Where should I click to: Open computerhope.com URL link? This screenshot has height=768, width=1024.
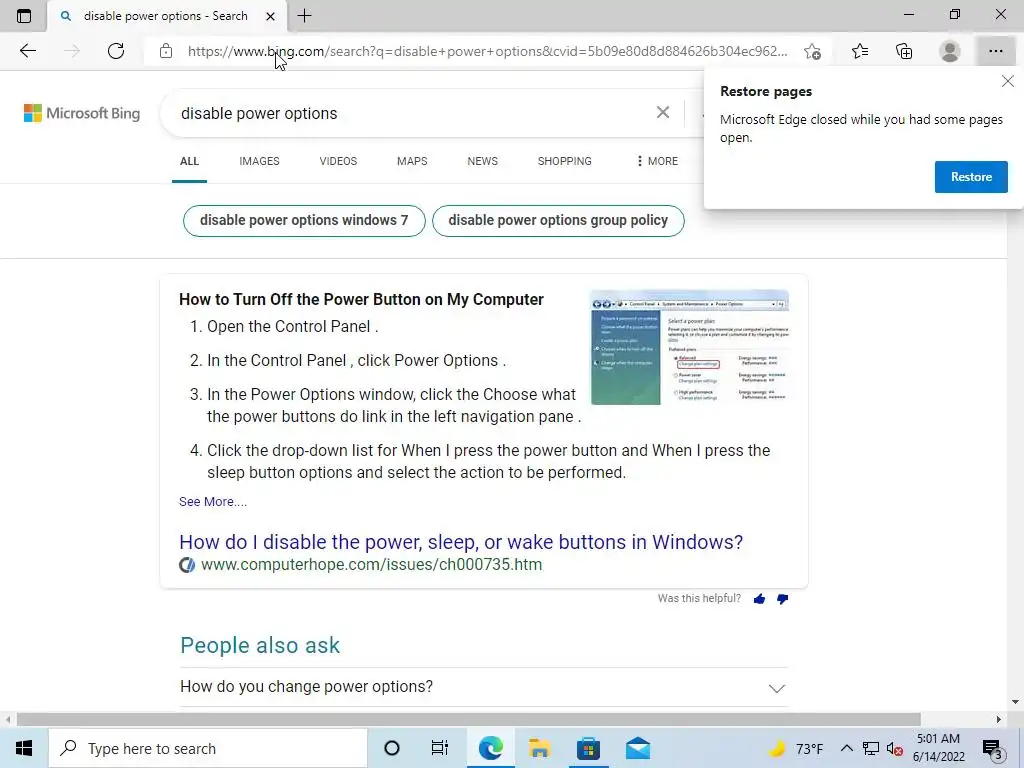tap(371, 564)
